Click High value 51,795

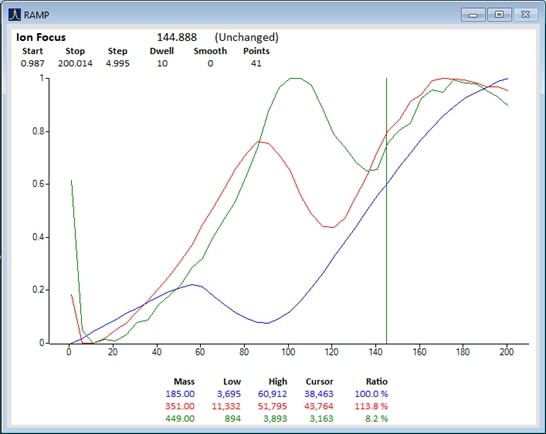273,406
